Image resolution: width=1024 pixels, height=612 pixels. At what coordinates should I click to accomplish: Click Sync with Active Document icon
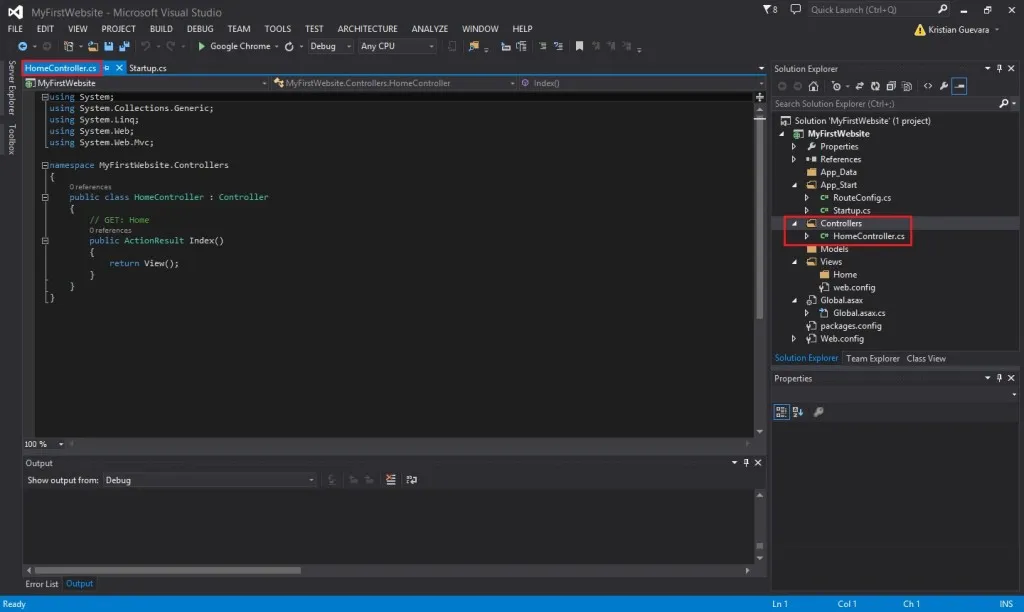[x=859, y=86]
